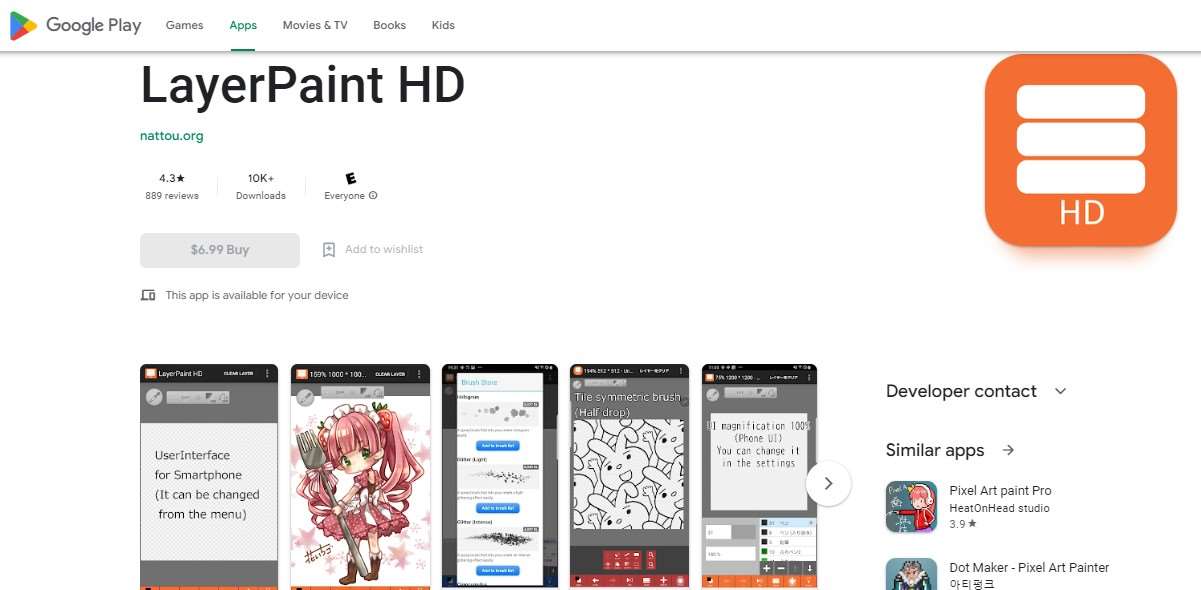Open the pink-haired girl illustration screenshot

[x=361, y=476]
